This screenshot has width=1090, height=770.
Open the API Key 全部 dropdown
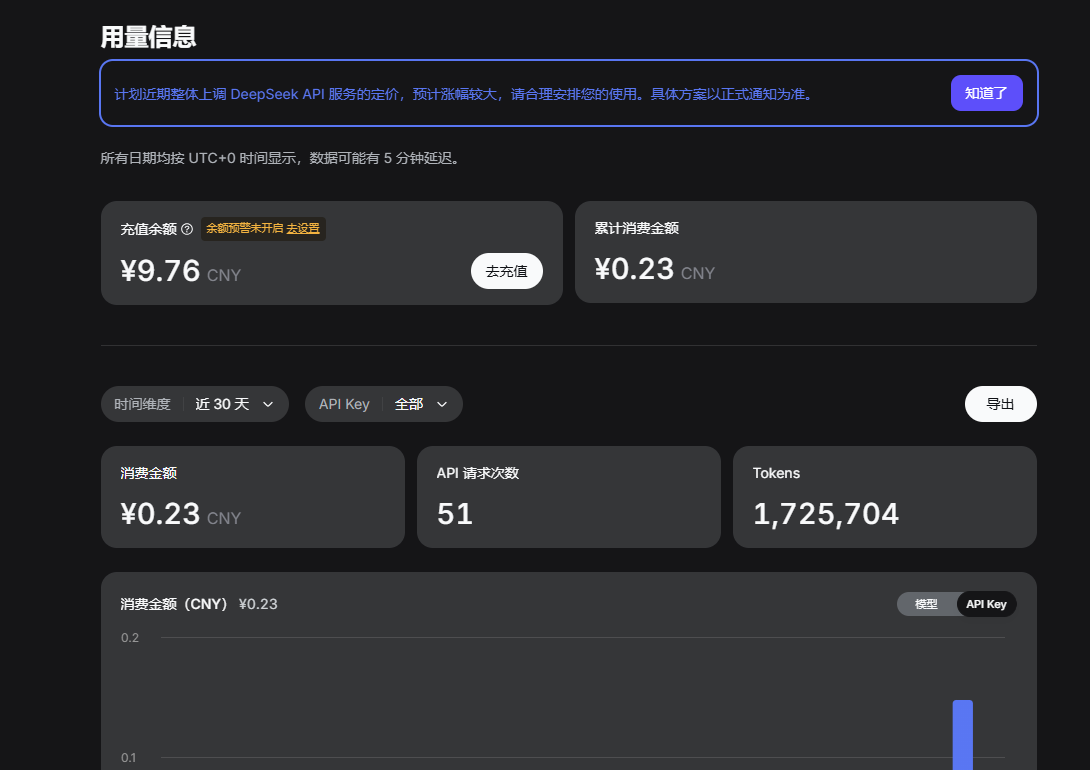pos(384,404)
